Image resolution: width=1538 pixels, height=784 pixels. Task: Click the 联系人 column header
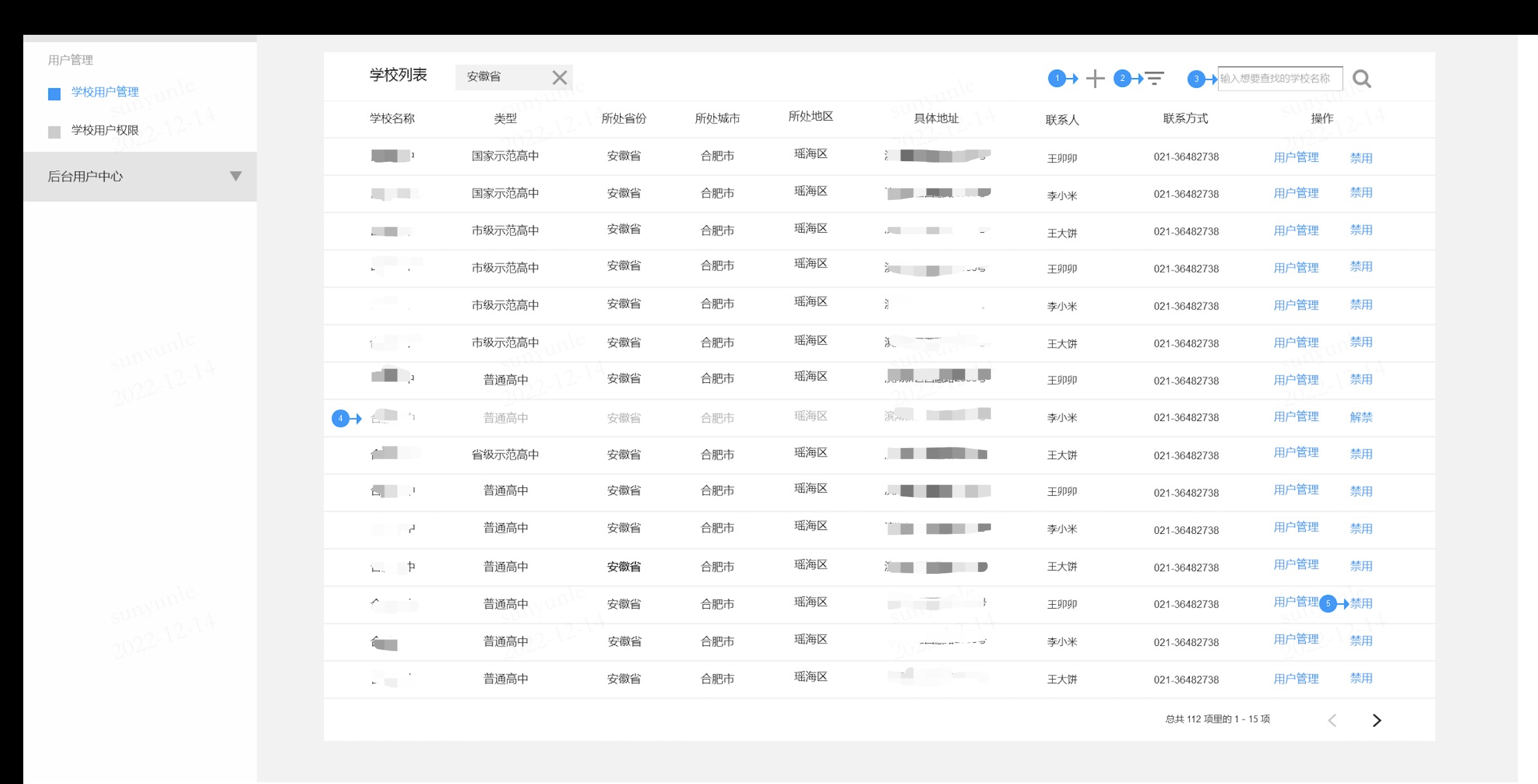pos(1062,120)
